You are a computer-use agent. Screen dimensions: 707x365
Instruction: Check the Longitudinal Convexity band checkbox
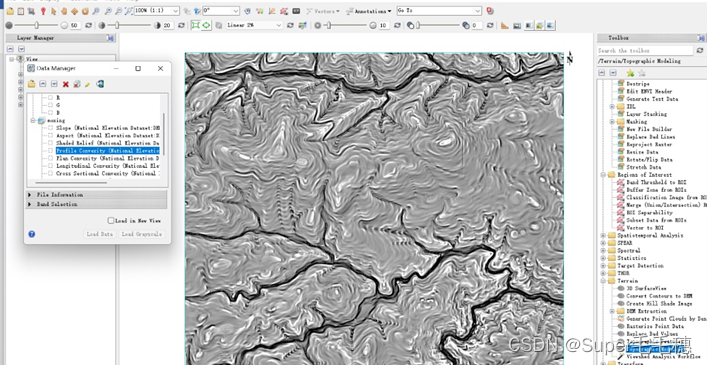pos(50,166)
